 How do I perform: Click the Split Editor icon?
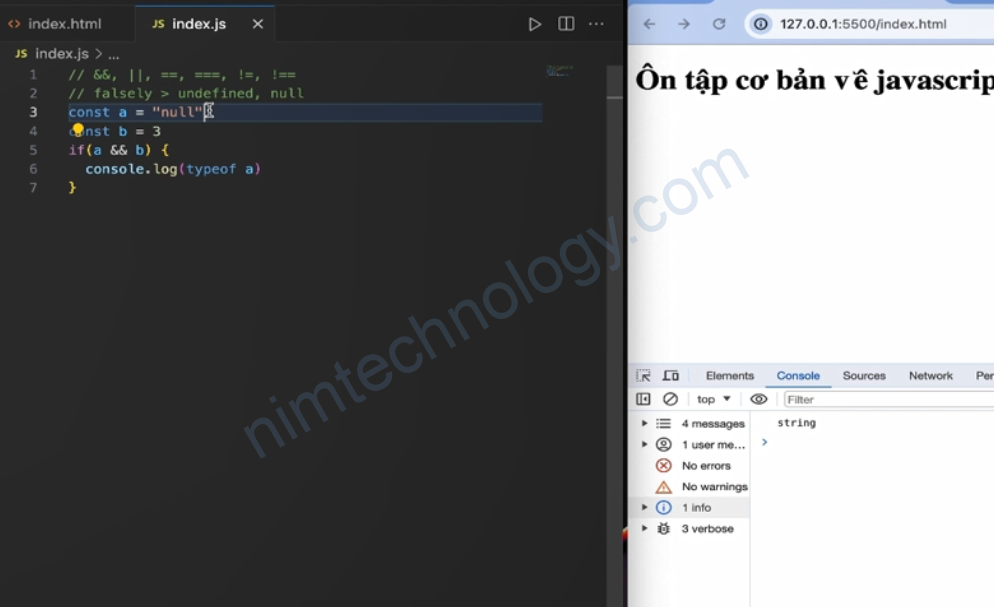pyautogui.click(x=566, y=24)
